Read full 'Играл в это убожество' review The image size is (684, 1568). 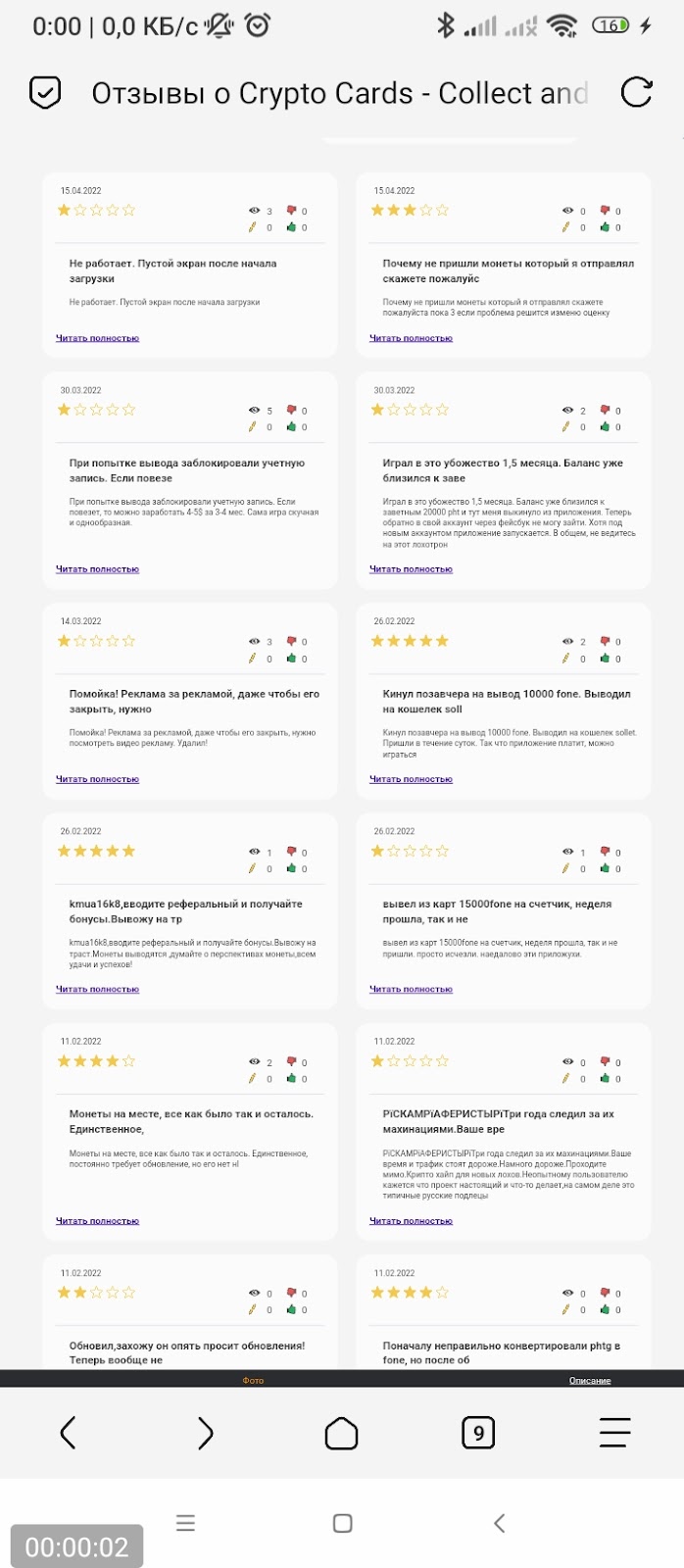point(411,569)
